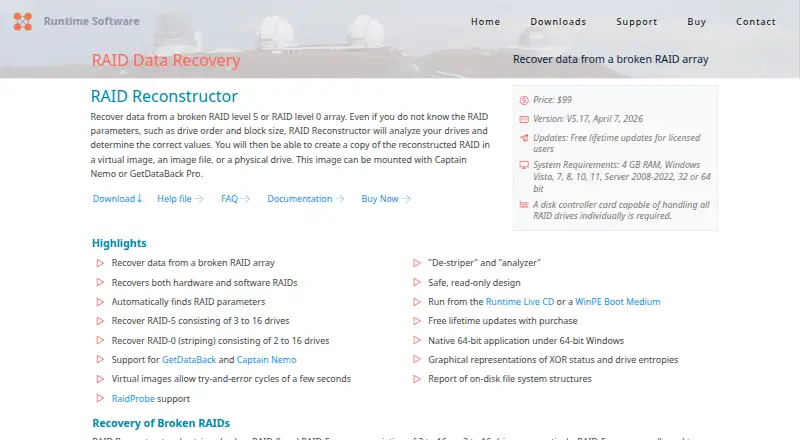Click the Highlights heading

pos(119,243)
